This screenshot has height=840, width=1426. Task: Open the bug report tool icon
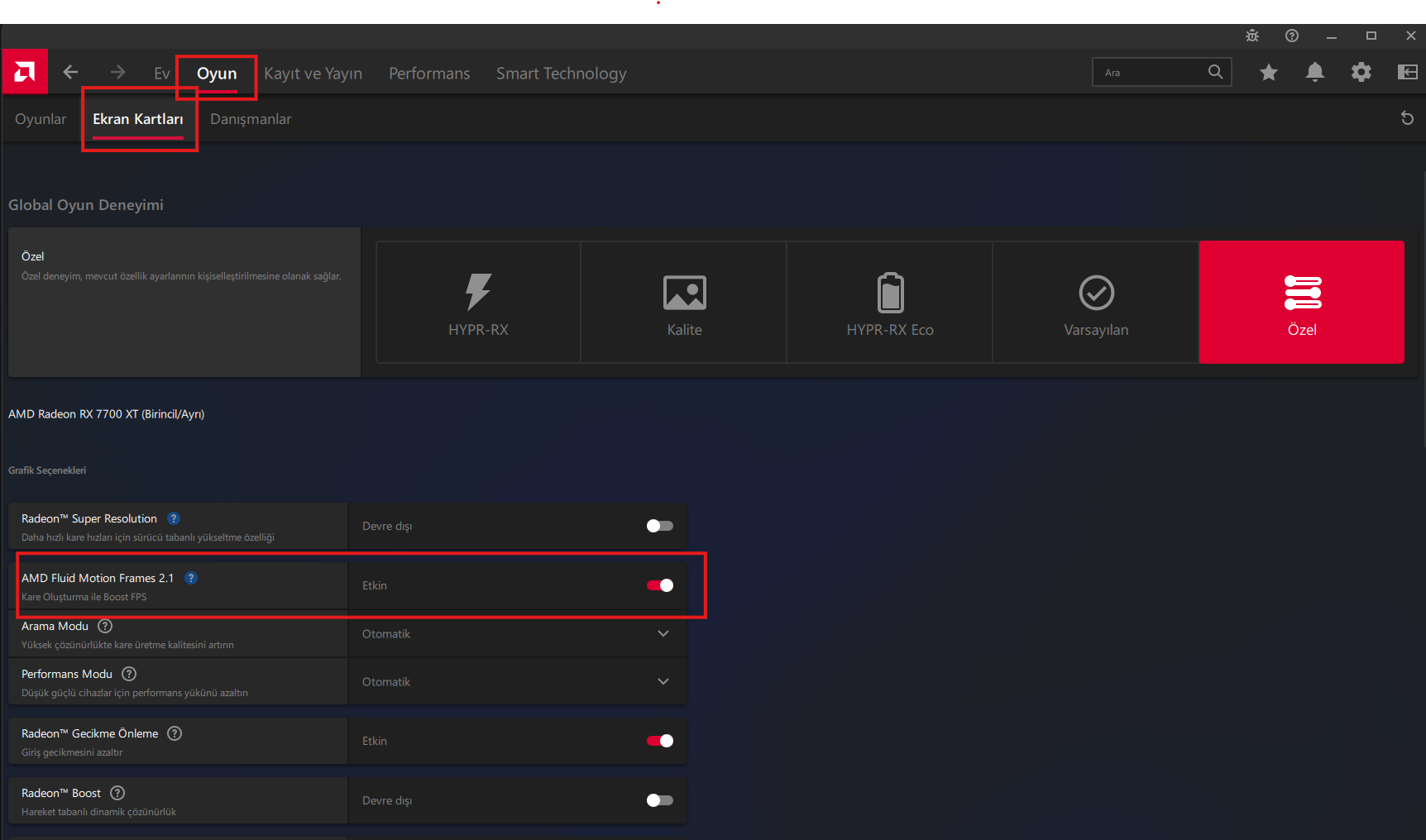[x=1252, y=36]
